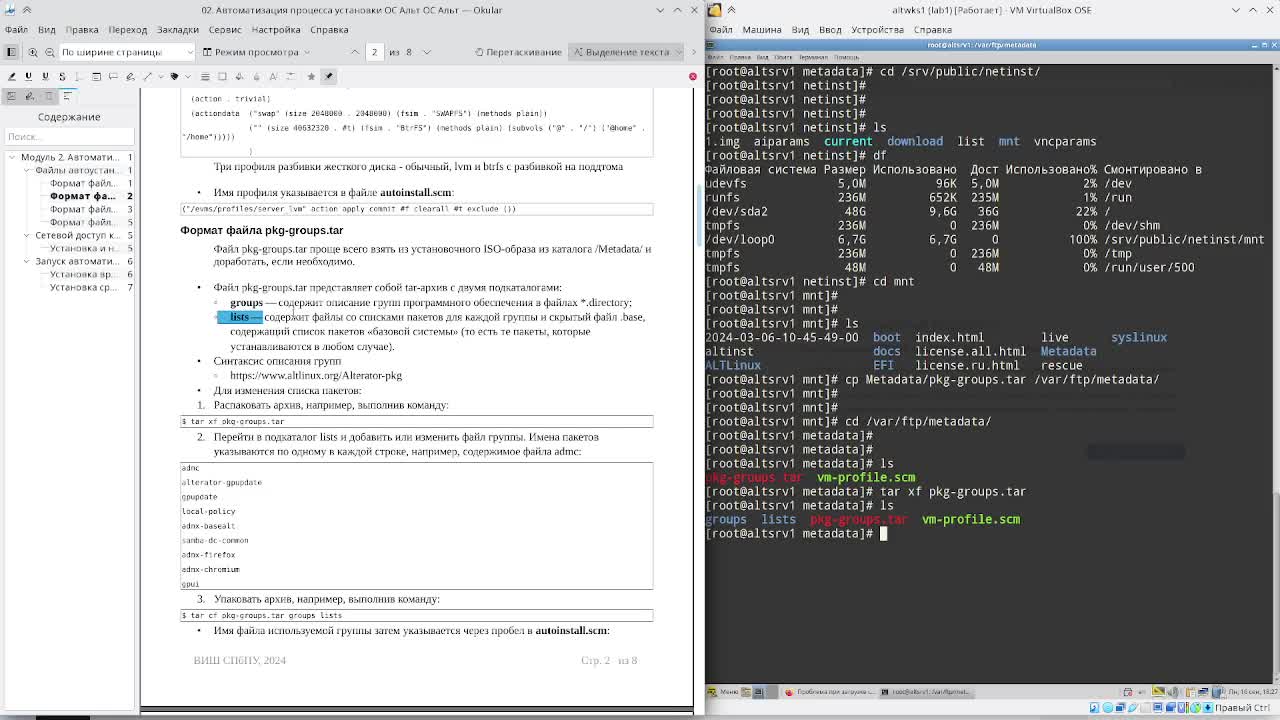Click the zoom out magnifier icon
The image size is (1280, 720).
tap(49, 52)
